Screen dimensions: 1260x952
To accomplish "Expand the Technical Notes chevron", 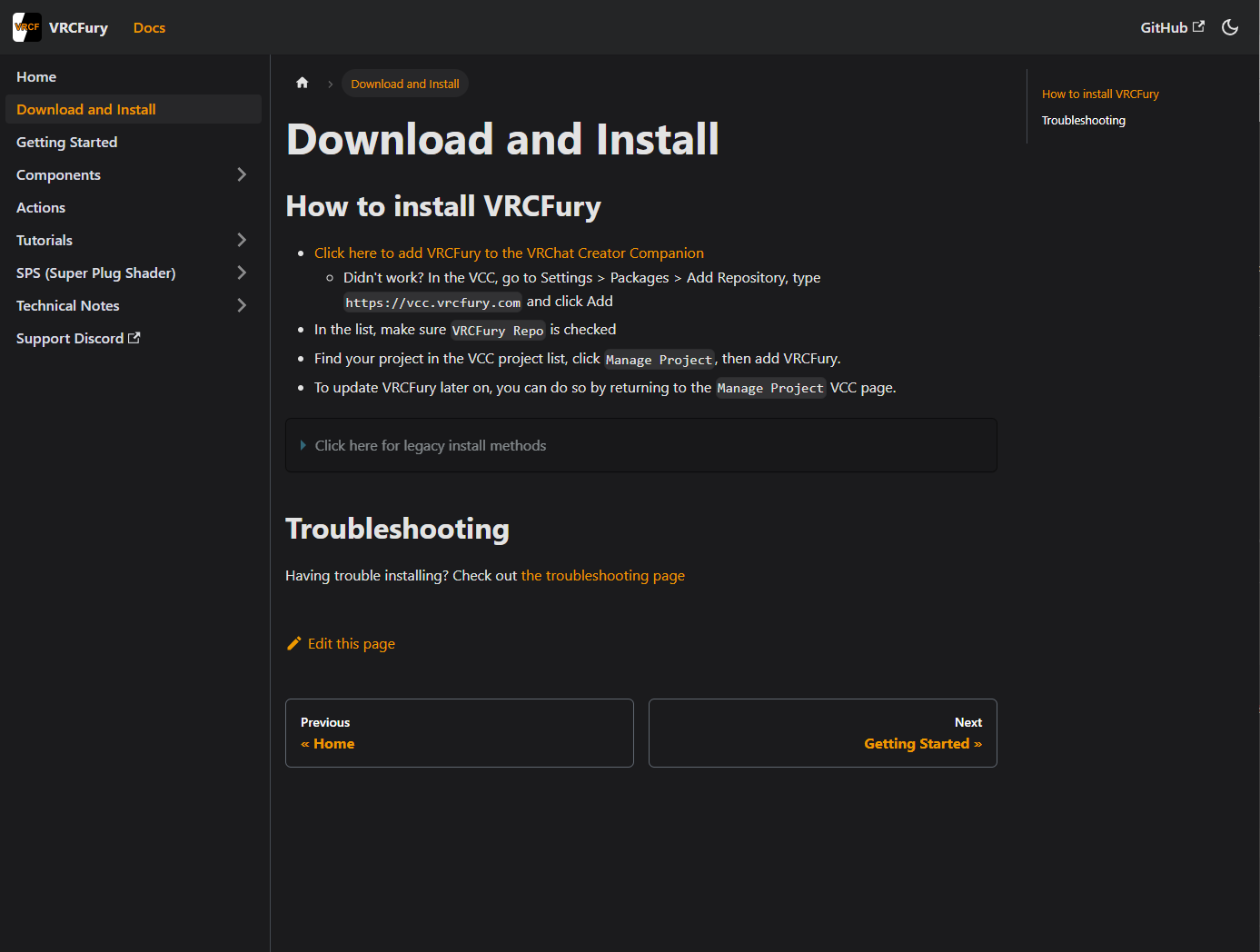I will (242, 305).
